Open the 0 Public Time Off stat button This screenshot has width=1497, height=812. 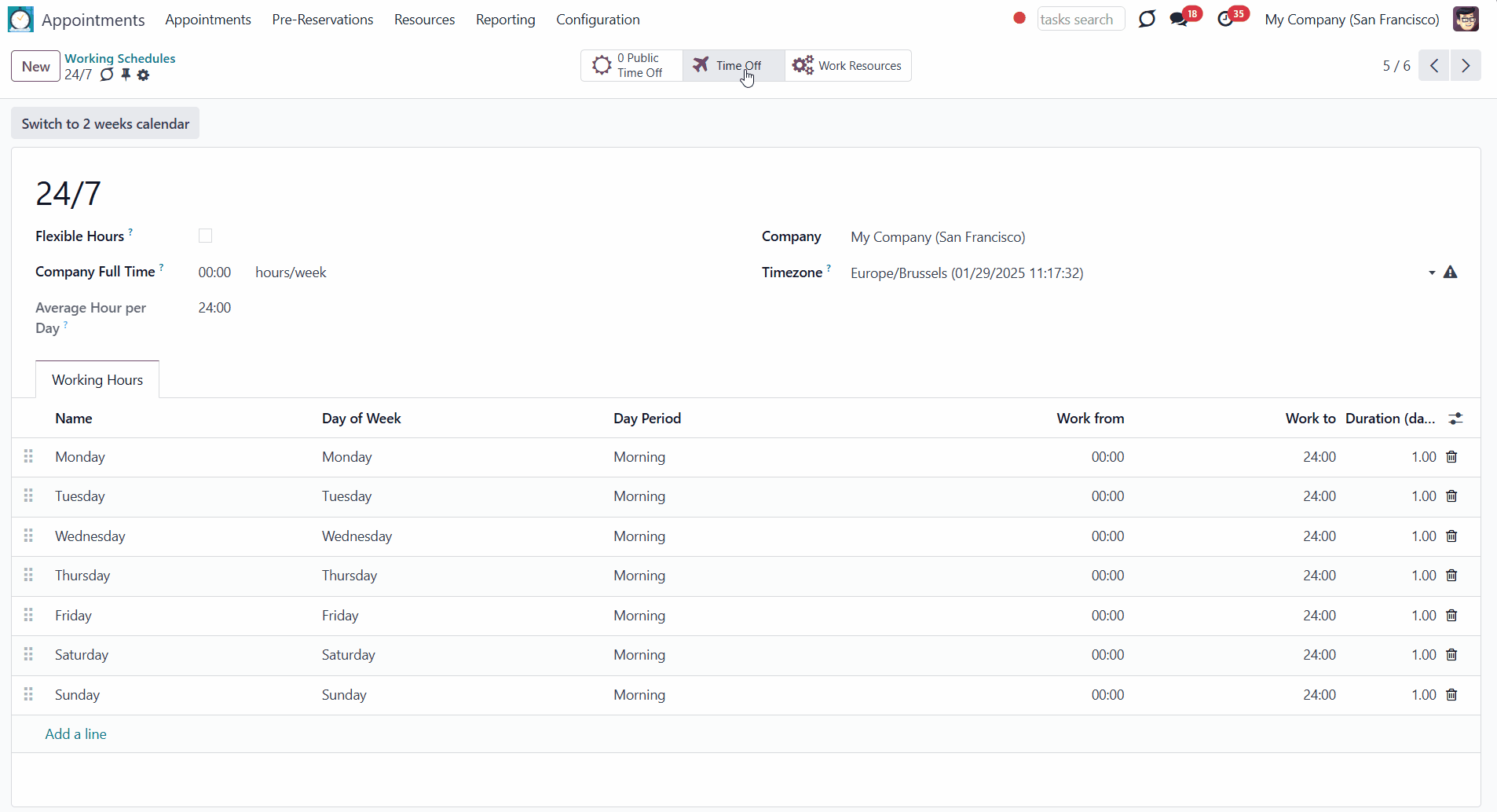pyautogui.click(x=631, y=65)
